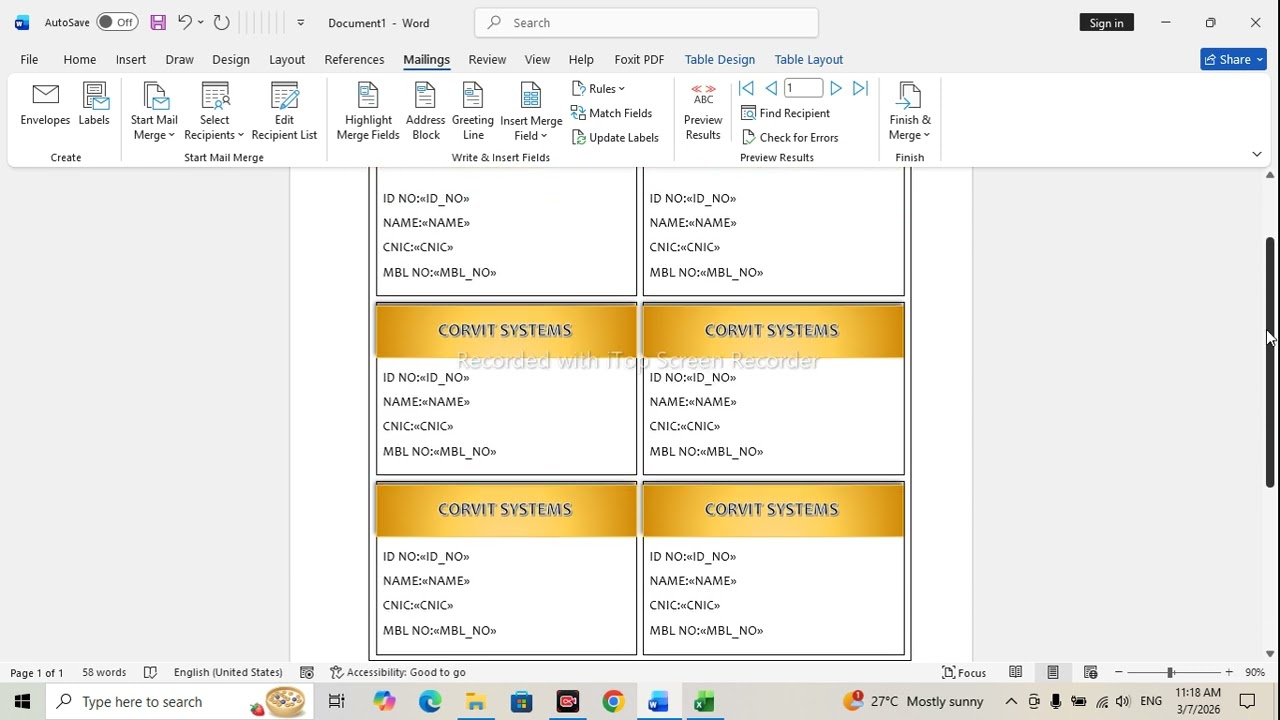Image resolution: width=1280 pixels, height=720 pixels.
Task: Open the Labels tool
Action: click(94, 106)
